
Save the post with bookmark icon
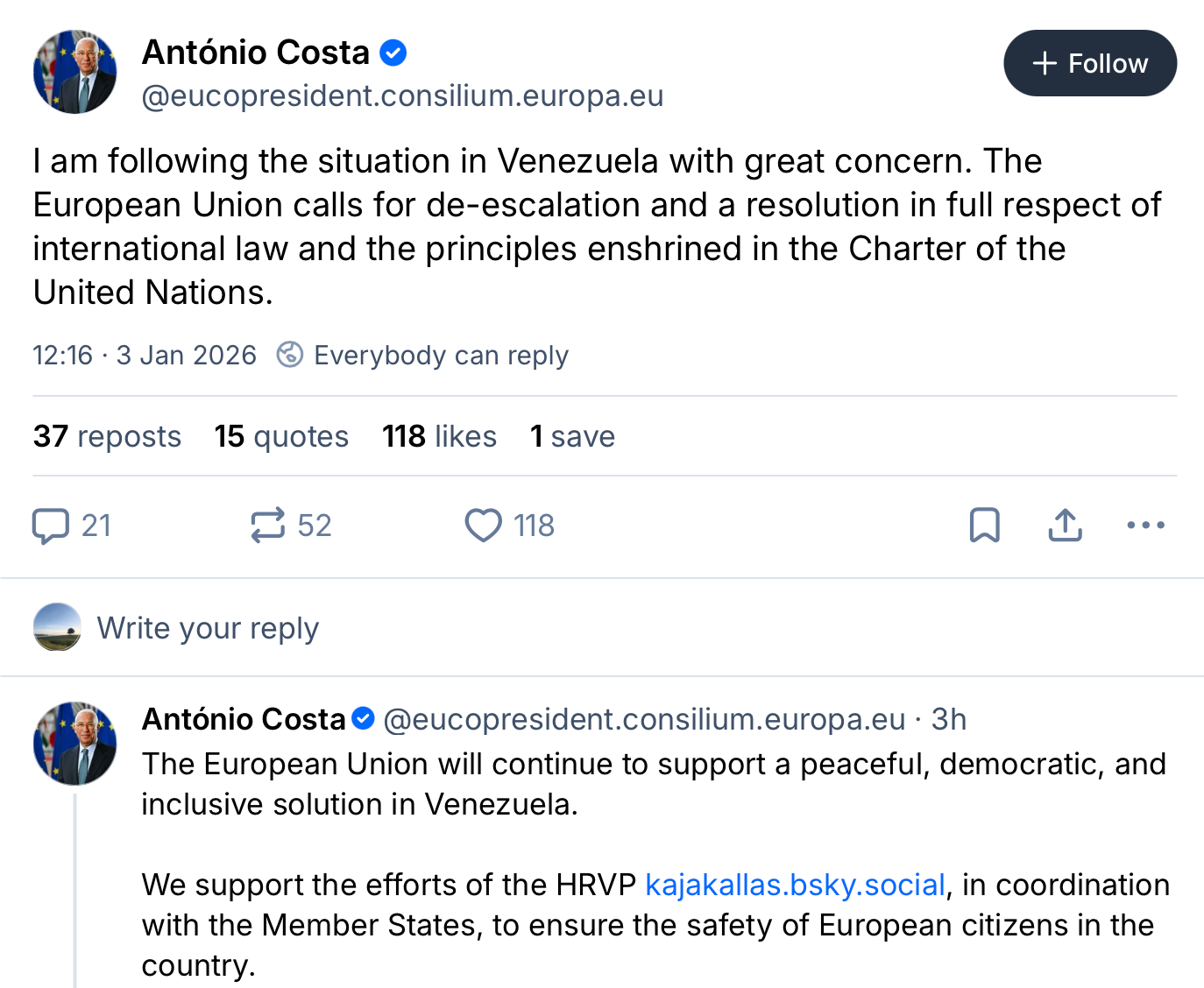click(x=984, y=526)
